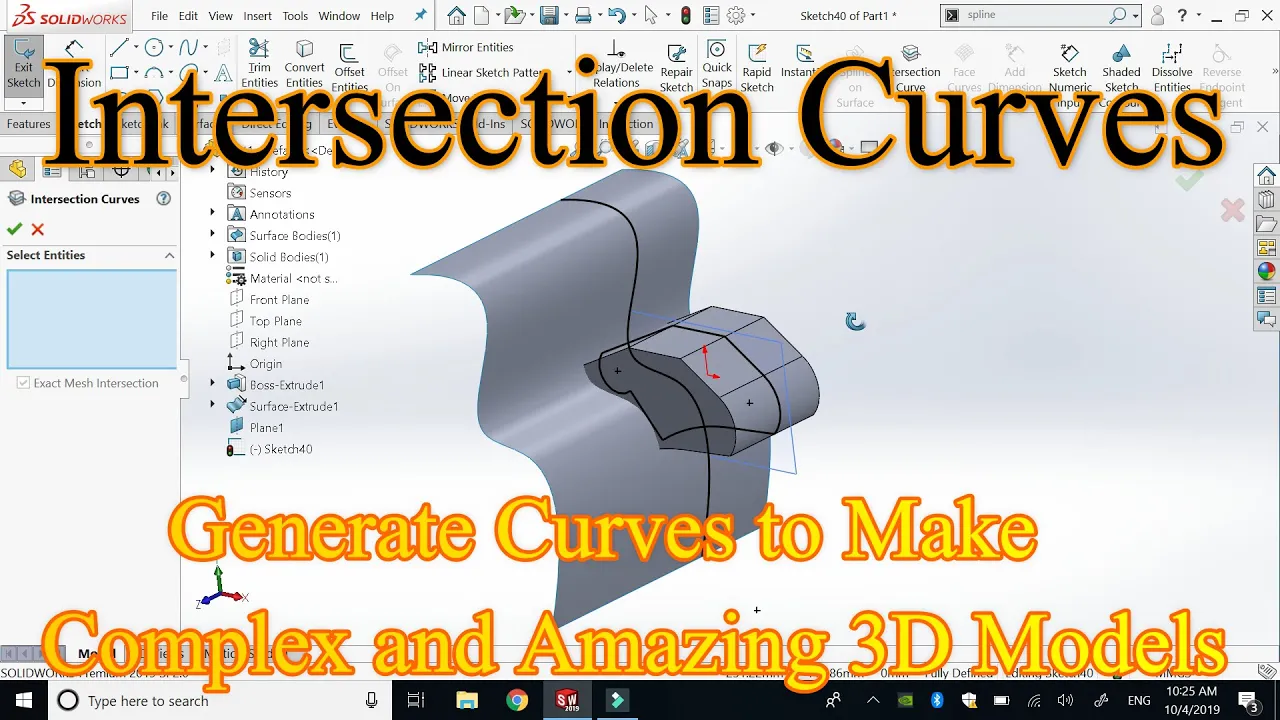
Task: Click the Print icon
Action: [583, 15]
